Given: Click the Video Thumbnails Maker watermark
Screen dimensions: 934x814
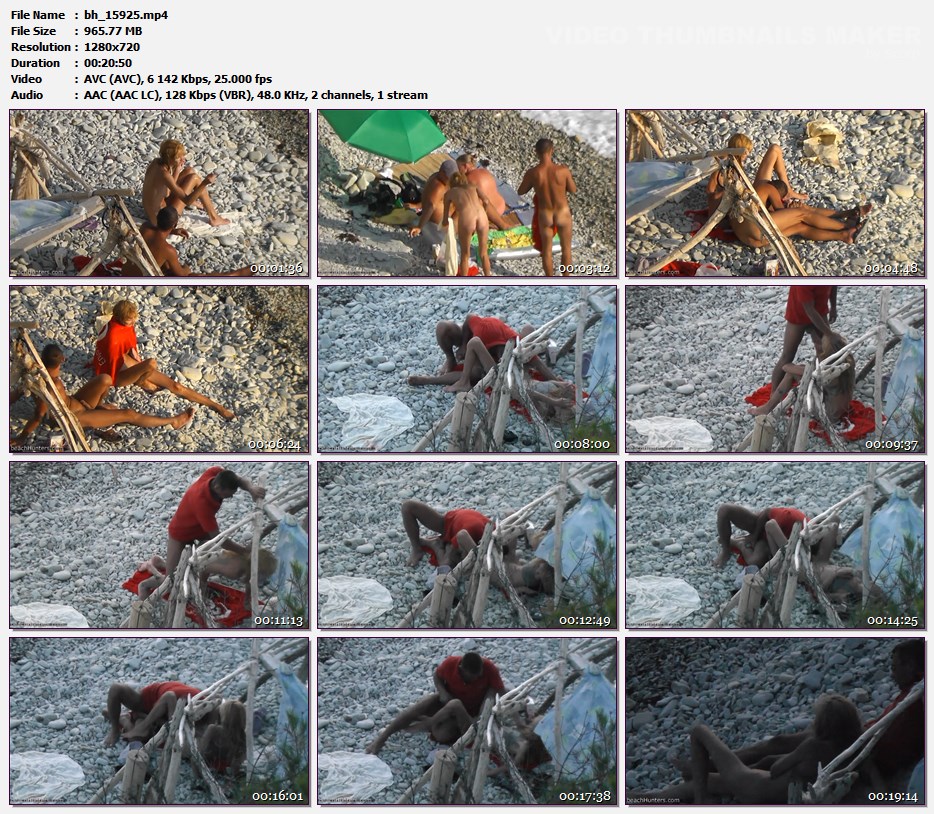Looking at the screenshot, I should pos(732,36).
